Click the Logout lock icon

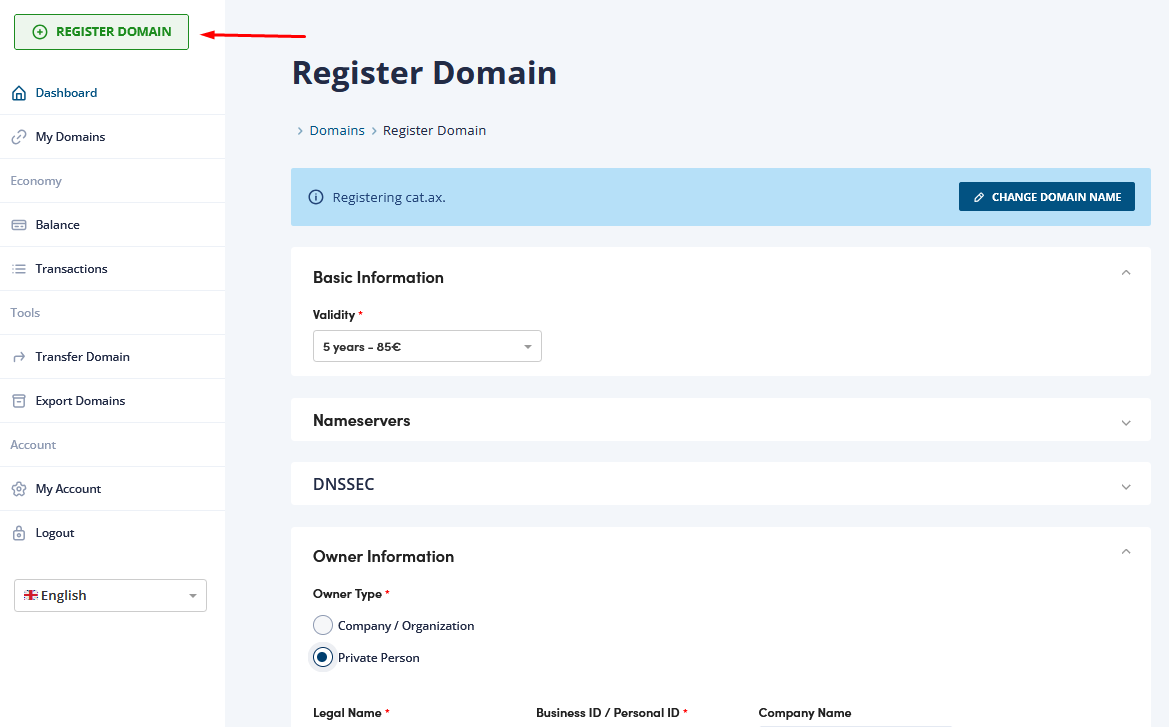(18, 533)
